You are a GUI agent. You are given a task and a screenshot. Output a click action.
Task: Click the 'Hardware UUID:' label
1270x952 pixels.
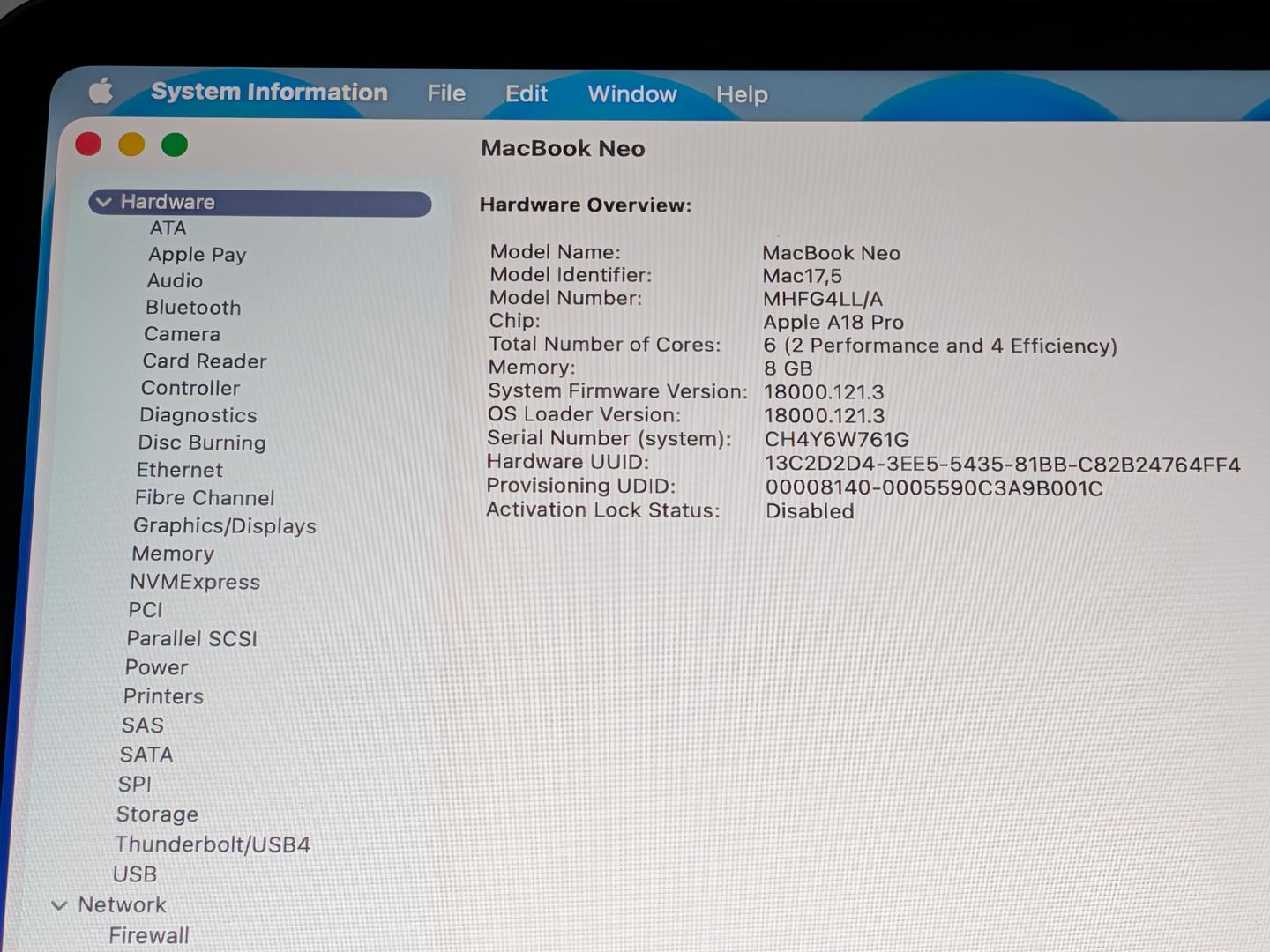point(568,462)
